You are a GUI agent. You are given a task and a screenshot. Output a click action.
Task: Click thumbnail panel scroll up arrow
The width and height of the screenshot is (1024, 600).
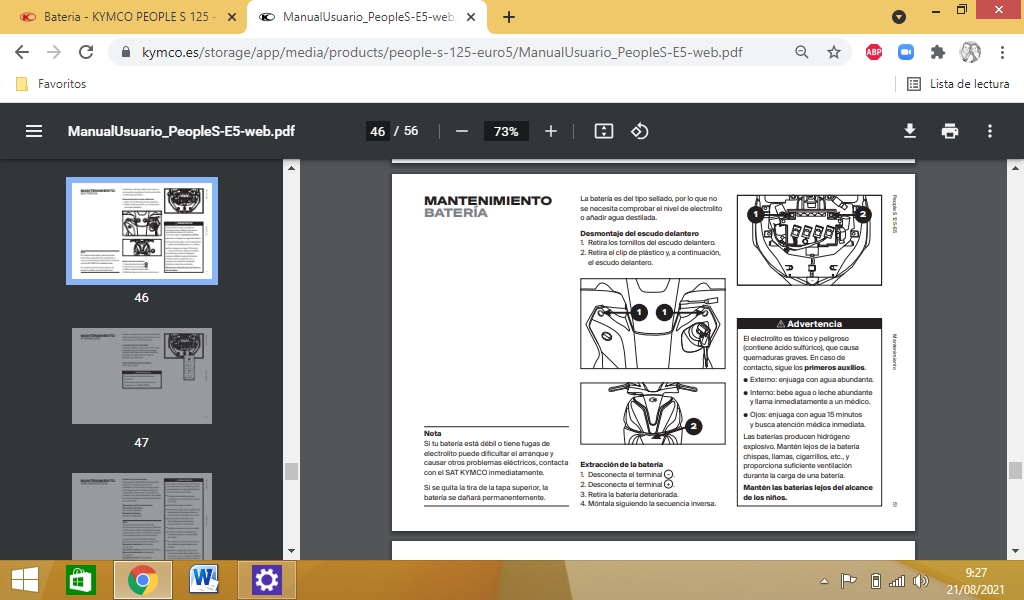point(291,168)
